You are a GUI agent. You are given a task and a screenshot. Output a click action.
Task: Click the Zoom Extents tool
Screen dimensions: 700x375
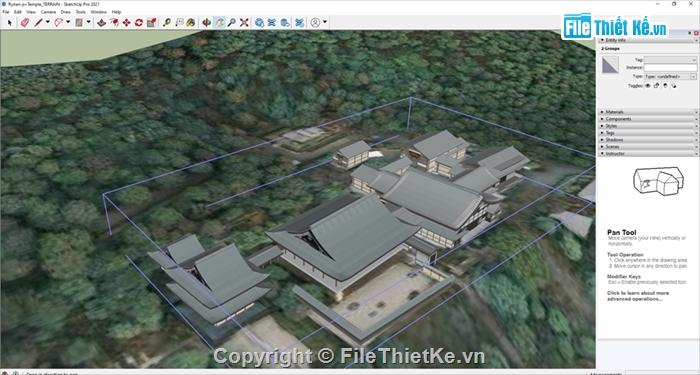244,22
